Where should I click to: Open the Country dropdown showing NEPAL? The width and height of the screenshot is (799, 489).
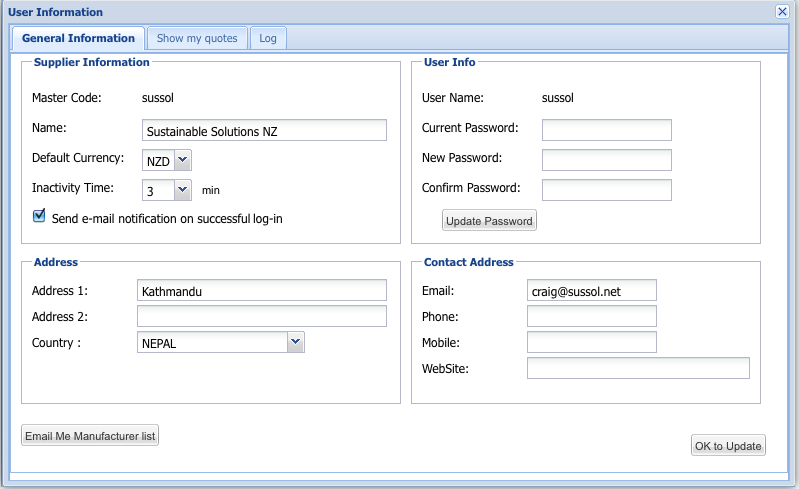[295, 343]
